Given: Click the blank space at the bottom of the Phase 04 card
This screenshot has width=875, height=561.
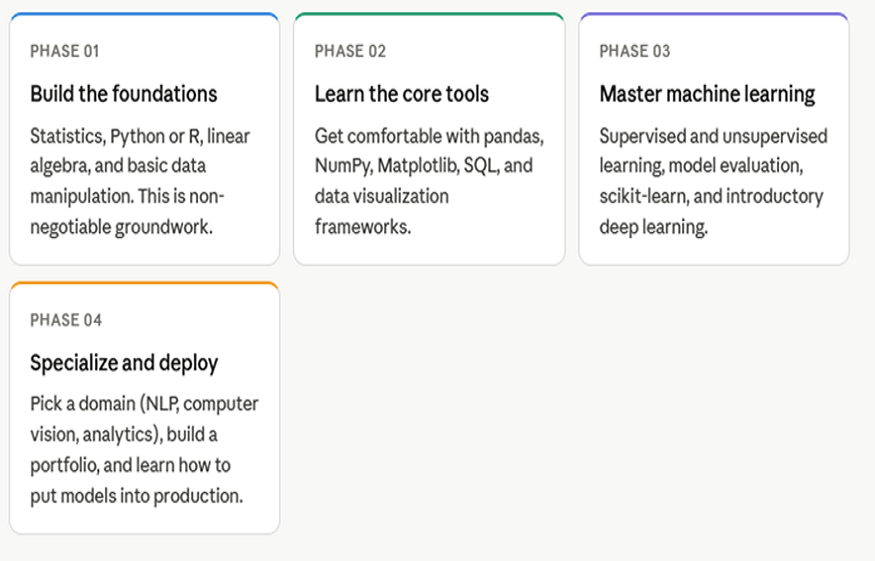Looking at the screenshot, I should pos(144,520).
